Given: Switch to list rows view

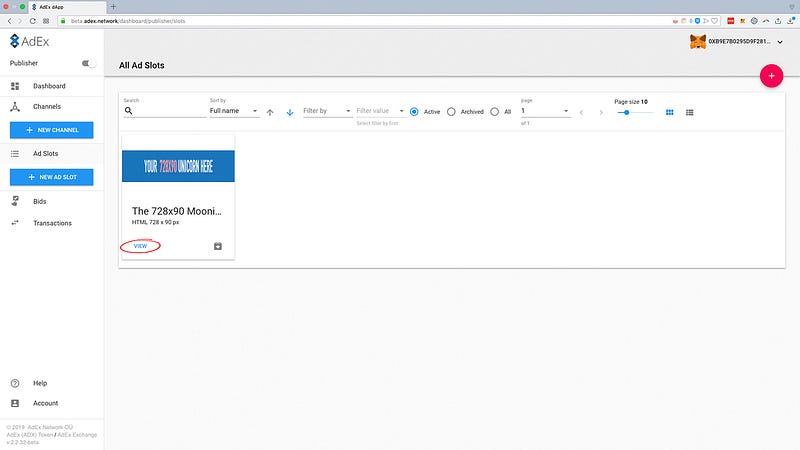Looking at the screenshot, I should 689,112.
